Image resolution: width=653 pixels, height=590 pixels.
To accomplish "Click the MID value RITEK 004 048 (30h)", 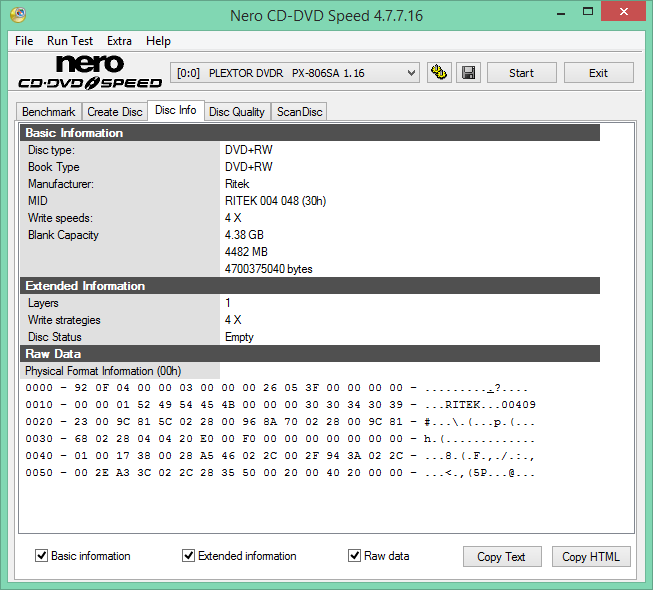I will point(275,201).
